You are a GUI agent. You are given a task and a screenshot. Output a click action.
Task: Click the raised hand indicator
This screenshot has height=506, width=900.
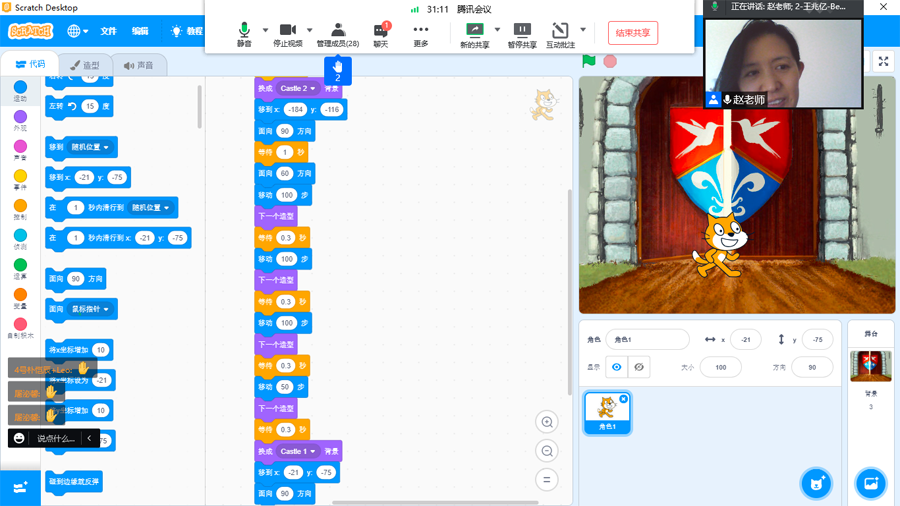[x=338, y=71]
